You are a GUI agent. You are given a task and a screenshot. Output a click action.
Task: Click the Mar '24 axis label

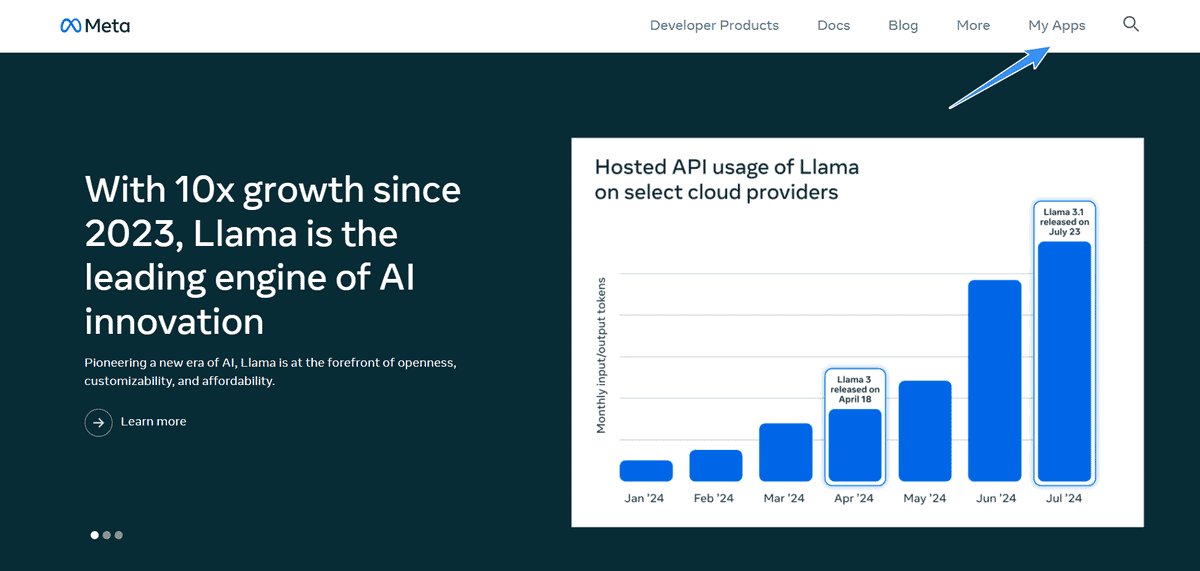[785, 498]
